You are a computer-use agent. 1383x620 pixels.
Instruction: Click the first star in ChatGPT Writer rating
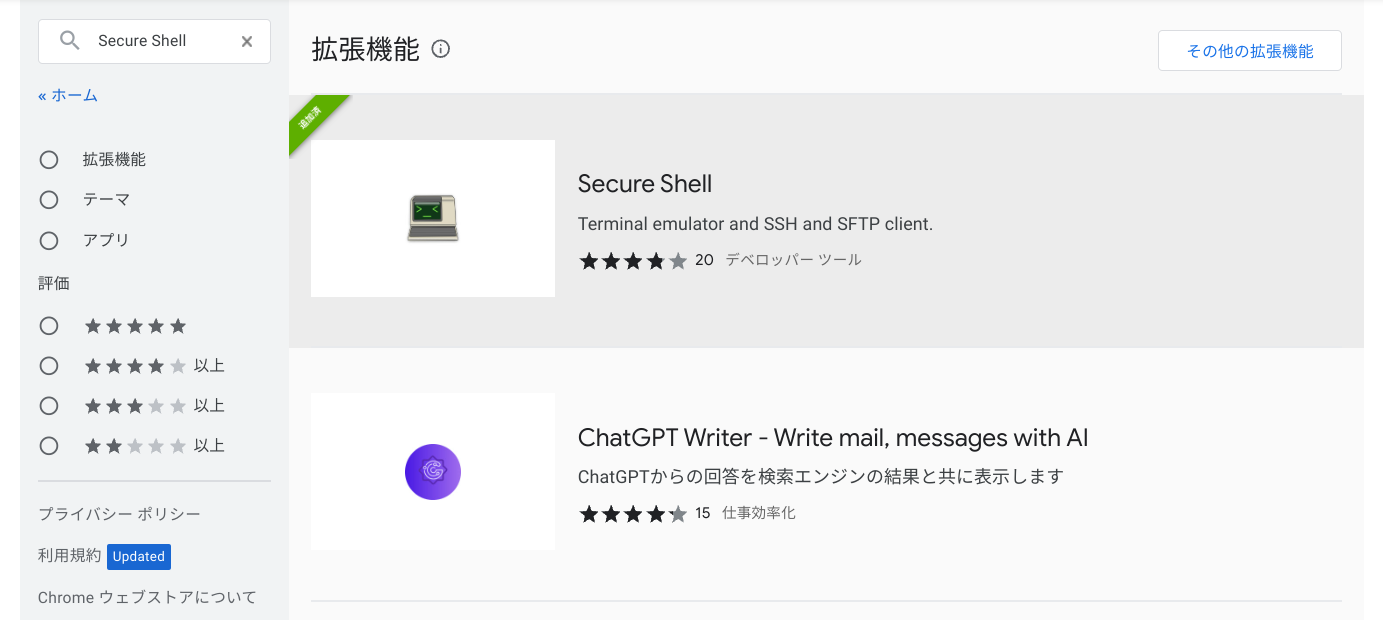tap(587, 513)
